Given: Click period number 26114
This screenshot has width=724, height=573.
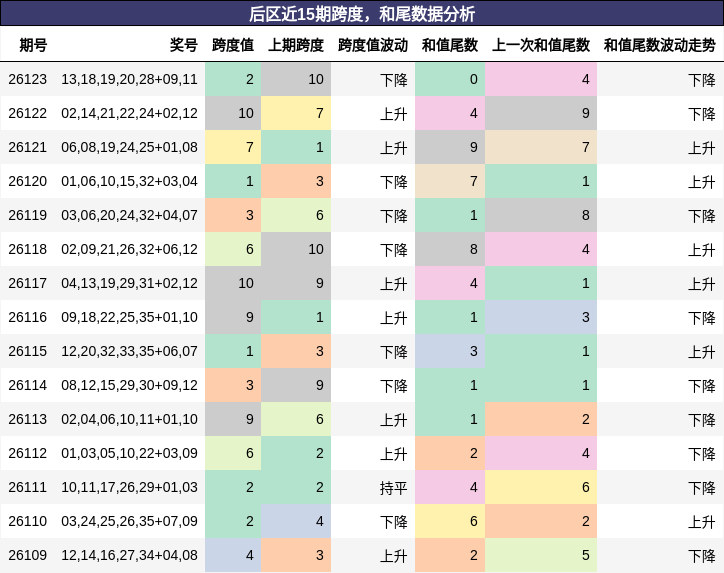Looking at the screenshot, I should (28, 385).
